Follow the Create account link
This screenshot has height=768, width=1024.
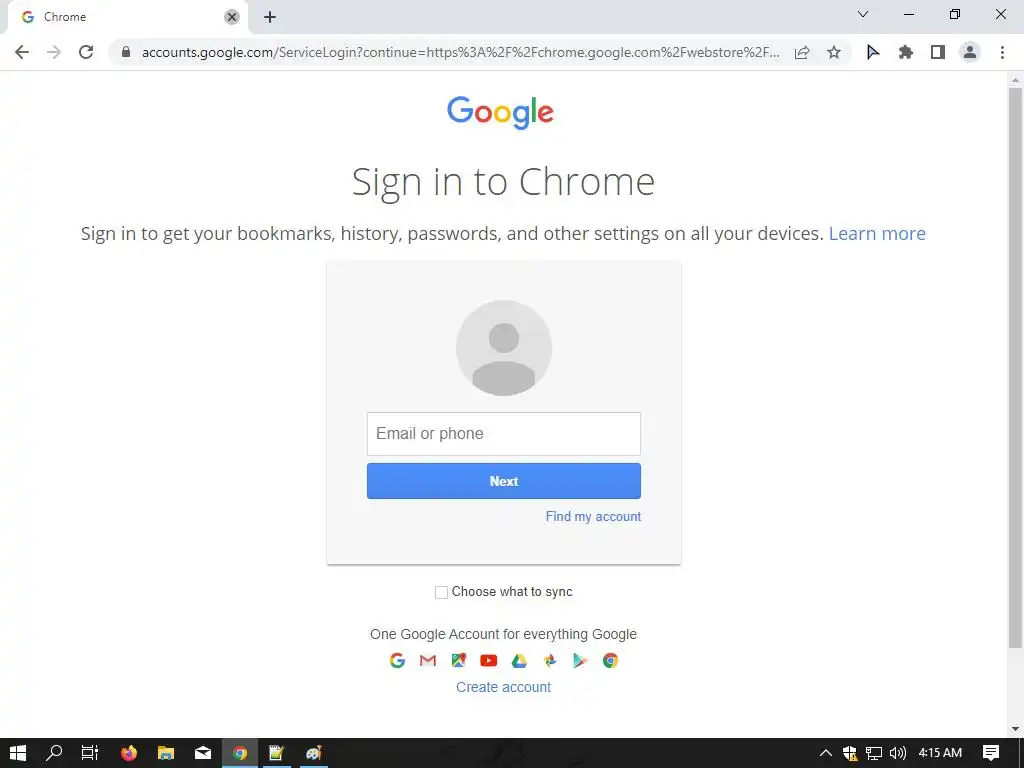coord(504,687)
